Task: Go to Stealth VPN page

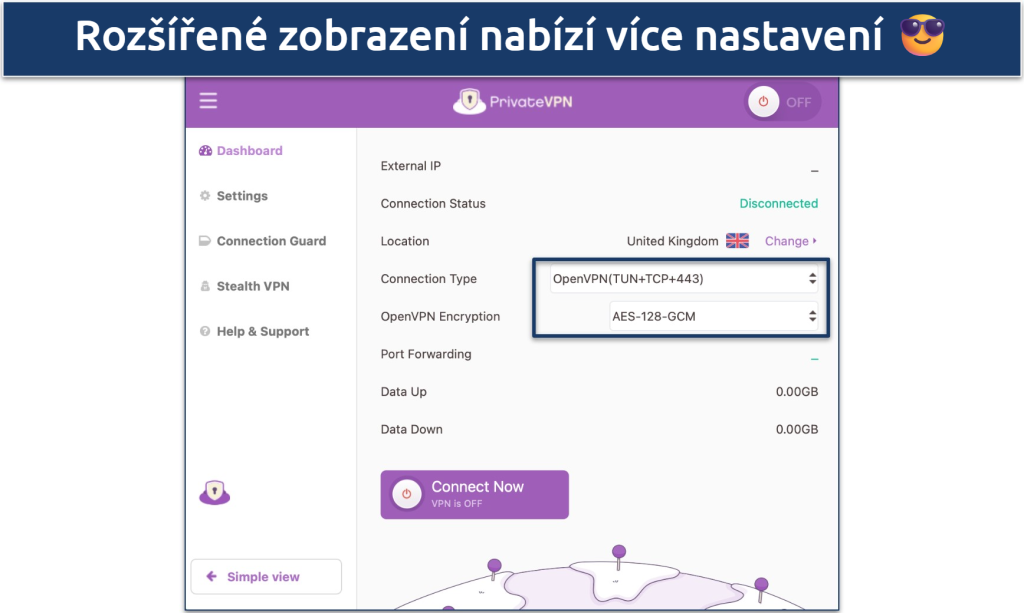Action: tap(253, 287)
